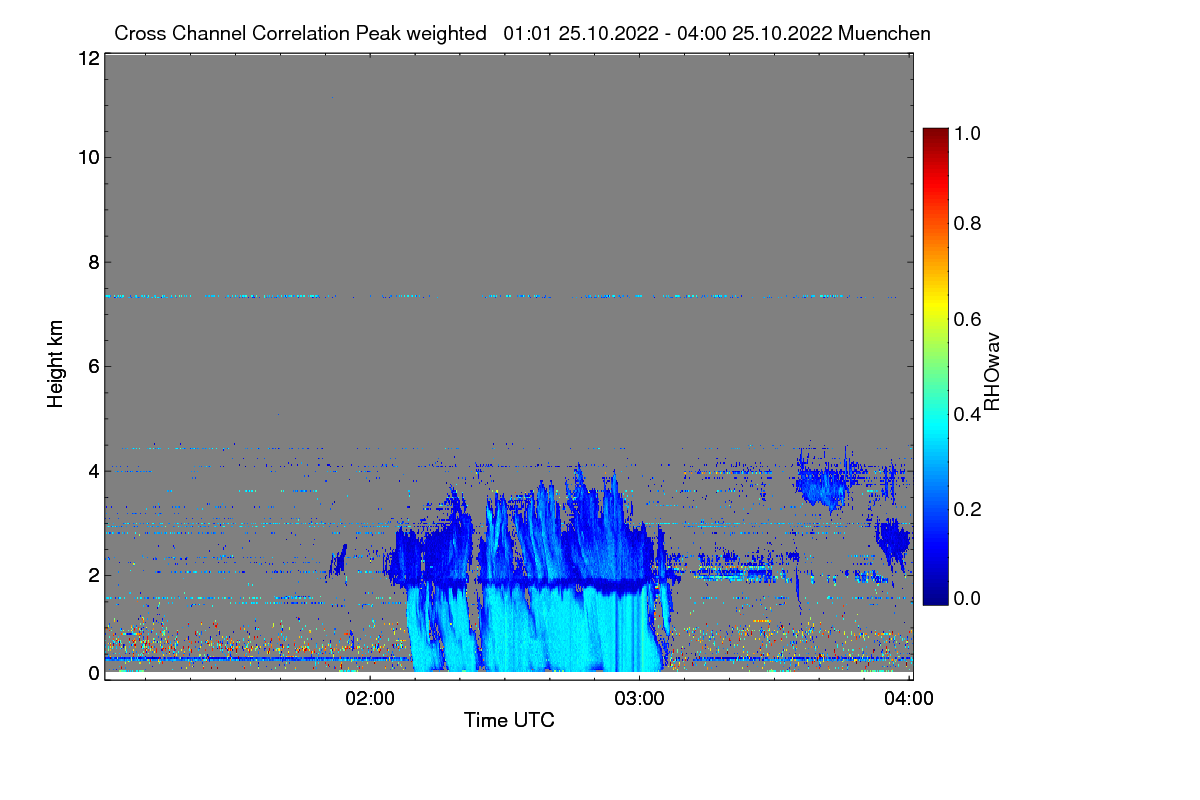Click the 'Muenchen' station name in the title

(x=885, y=33)
